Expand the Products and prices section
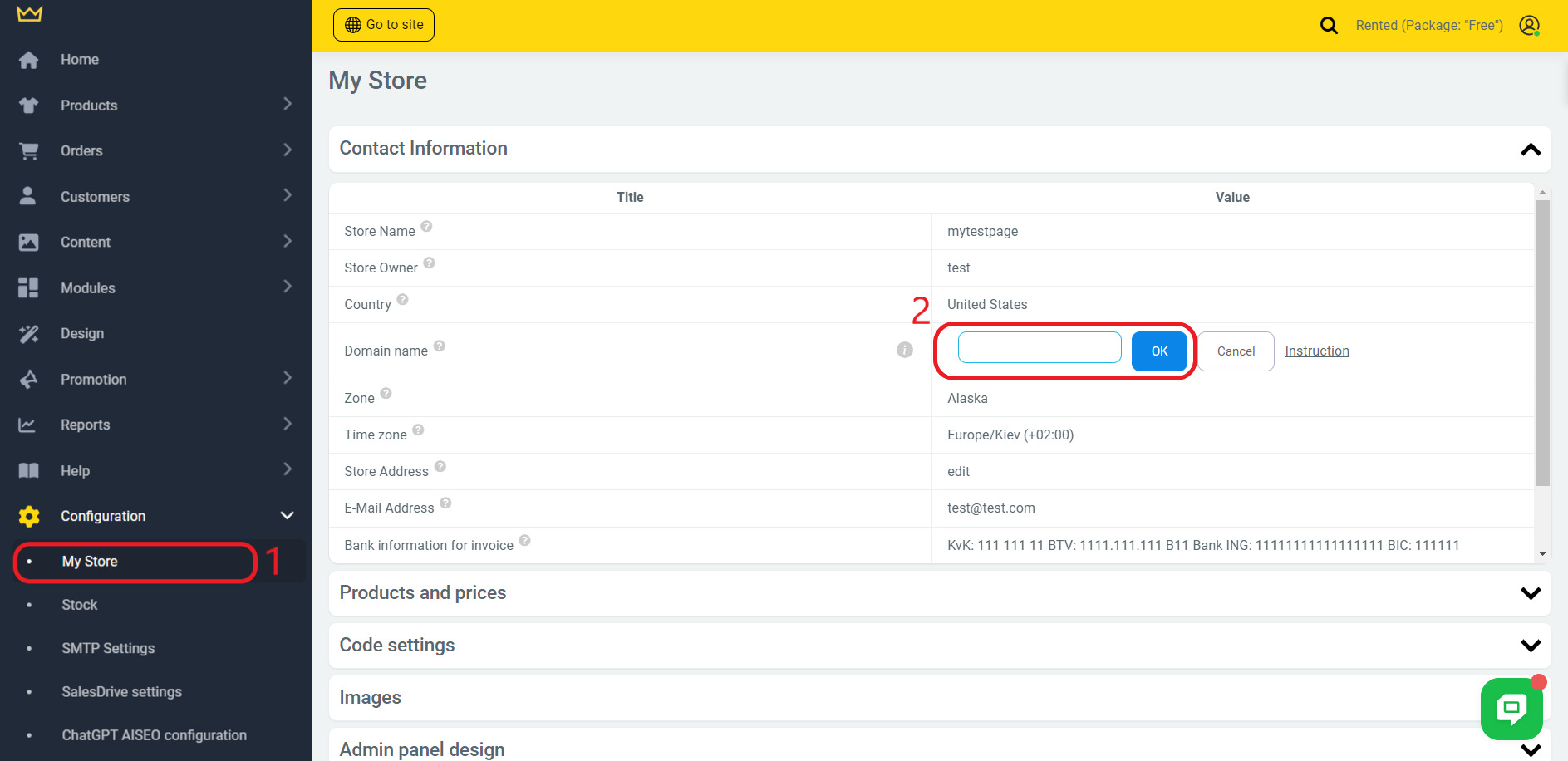Image resolution: width=1568 pixels, height=761 pixels. [1530, 593]
